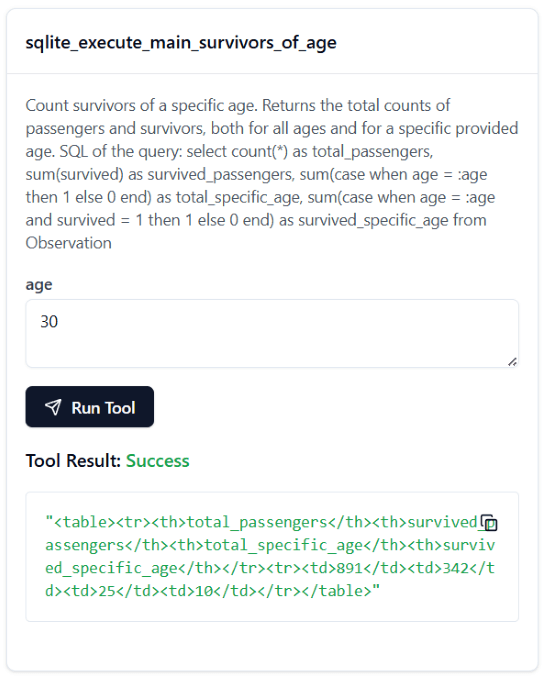The image size is (546, 678).
Task: Focus the age input field
Action: [x=272, y=333]
